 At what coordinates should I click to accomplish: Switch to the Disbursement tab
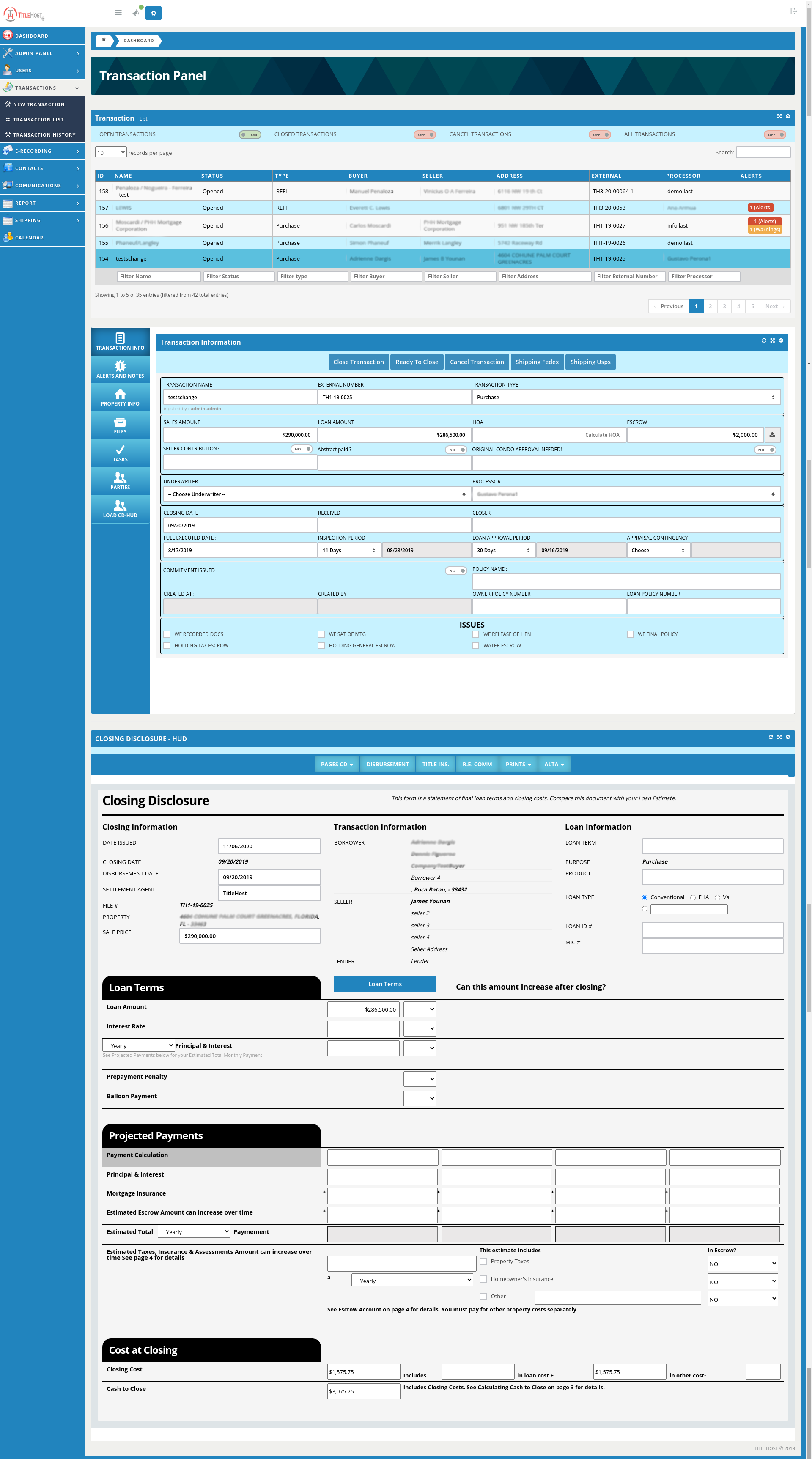click(387, 765)
